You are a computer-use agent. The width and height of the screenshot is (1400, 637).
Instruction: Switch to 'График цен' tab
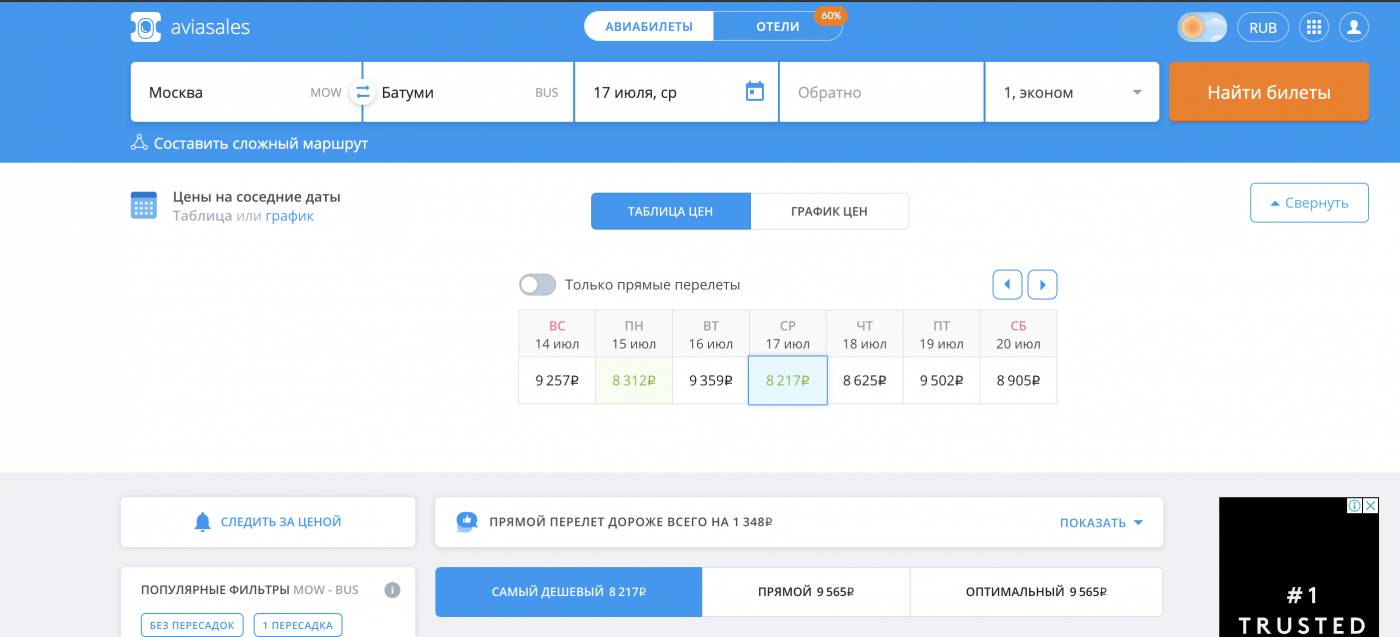tap(829, 211)
